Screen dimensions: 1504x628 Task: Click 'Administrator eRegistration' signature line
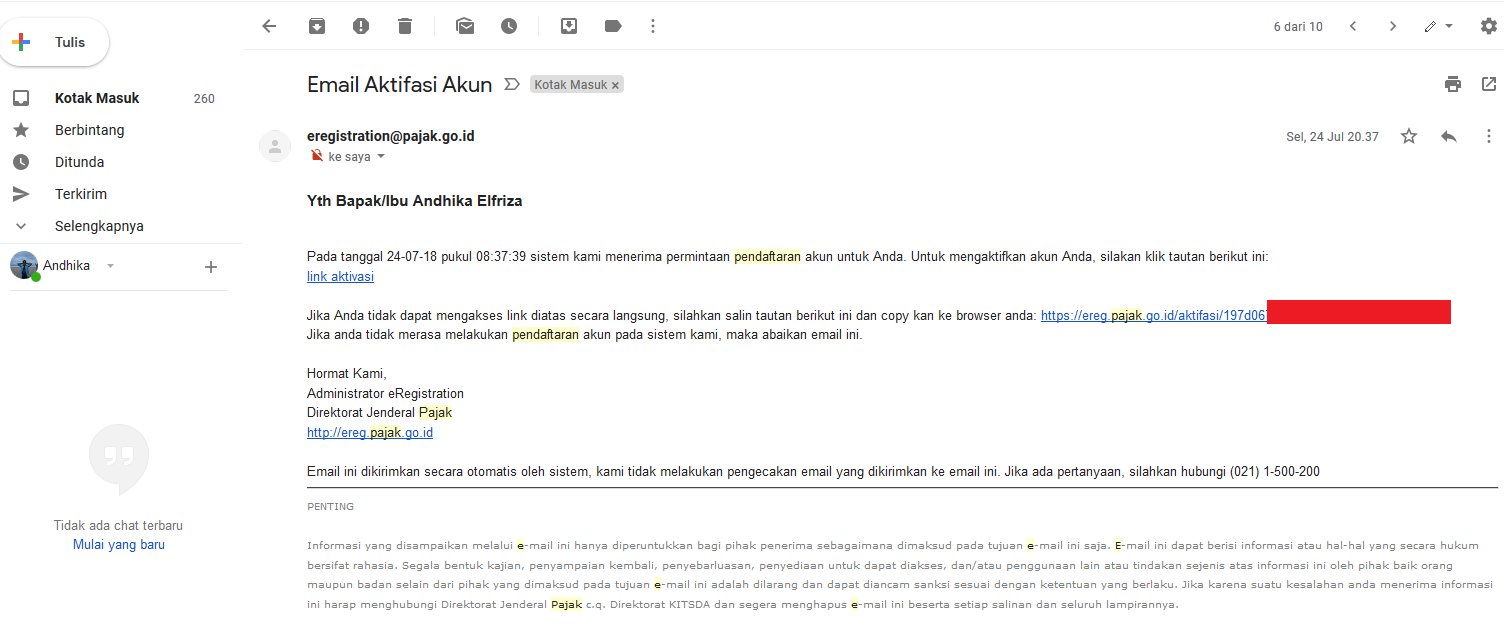pos(385,394)
